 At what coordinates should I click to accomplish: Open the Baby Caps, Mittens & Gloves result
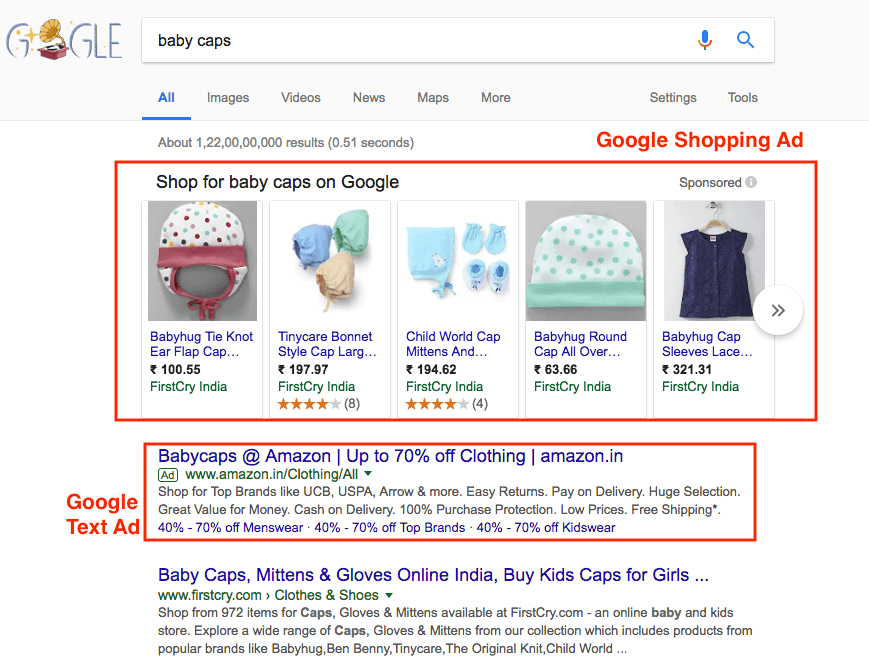433,575
